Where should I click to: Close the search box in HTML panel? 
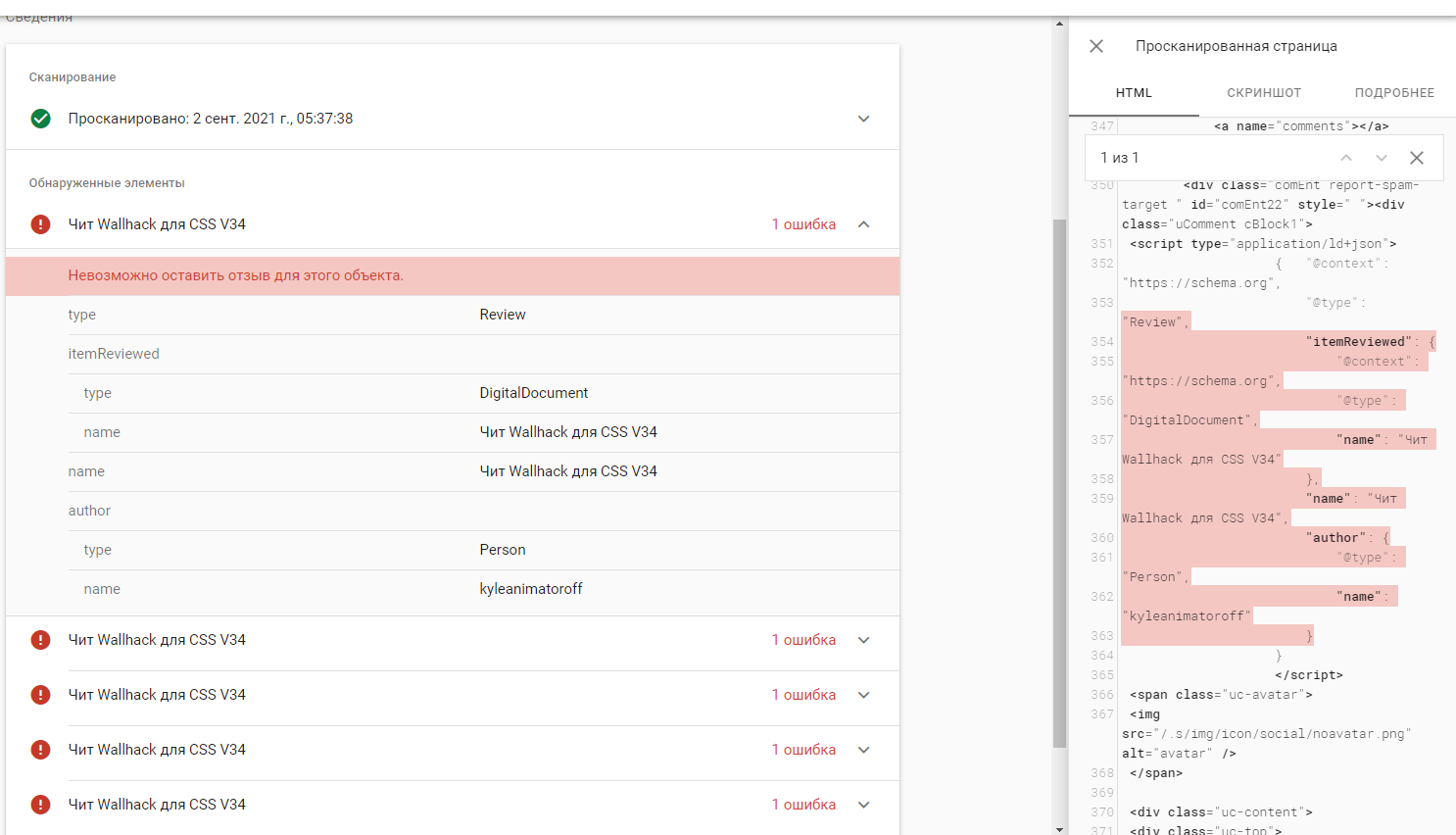pos(1416,158)
